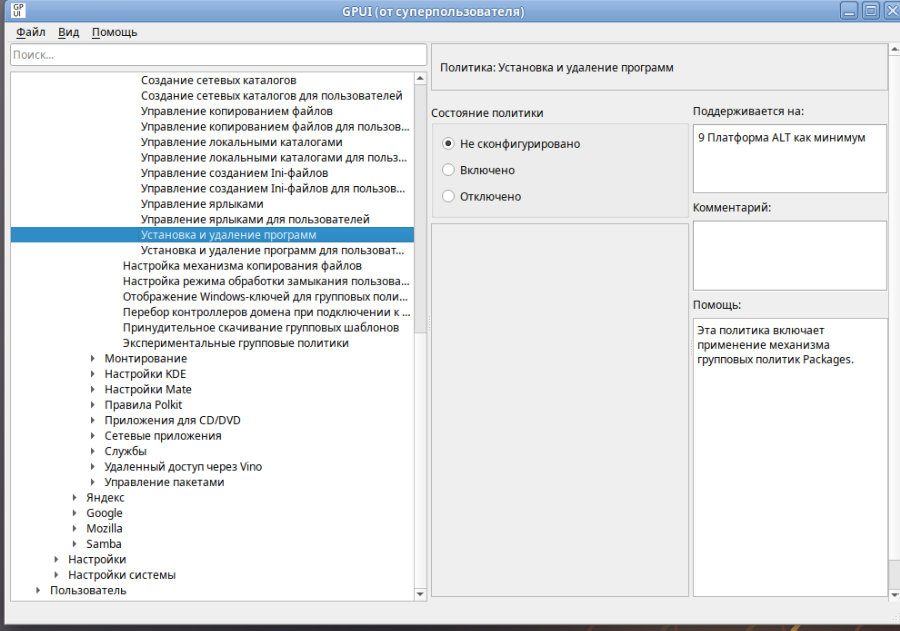
Task: Expand the Пользователь root node
Action: pos(38,590)
